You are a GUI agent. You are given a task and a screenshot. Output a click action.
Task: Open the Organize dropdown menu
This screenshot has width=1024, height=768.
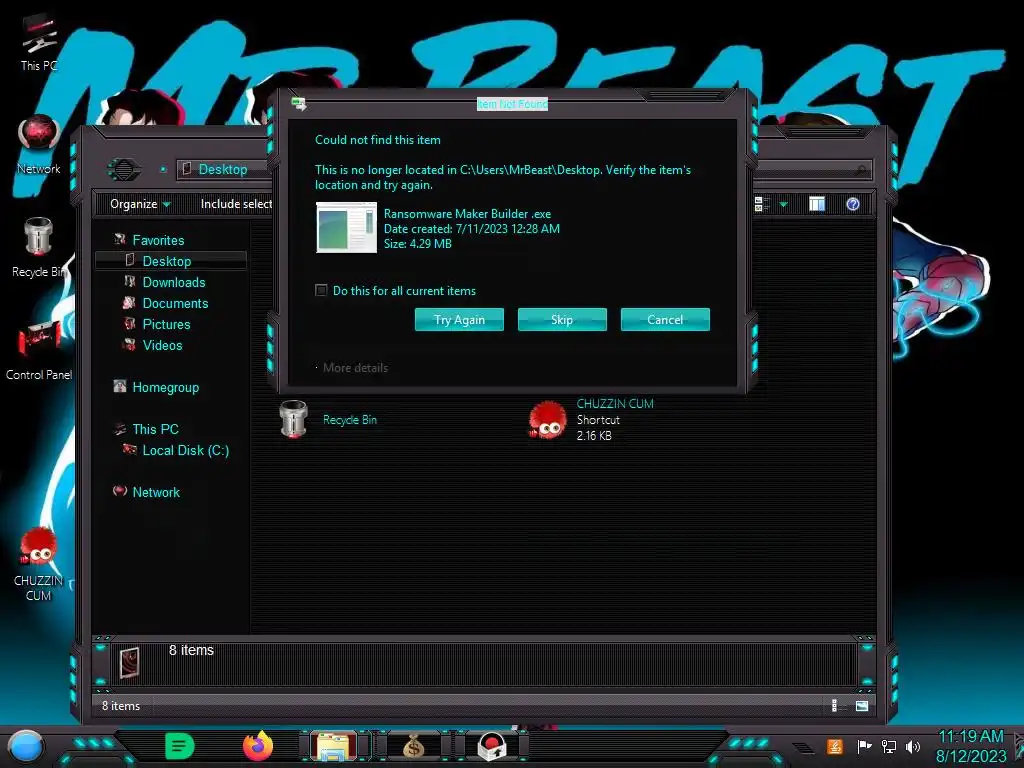pos(140,204)
